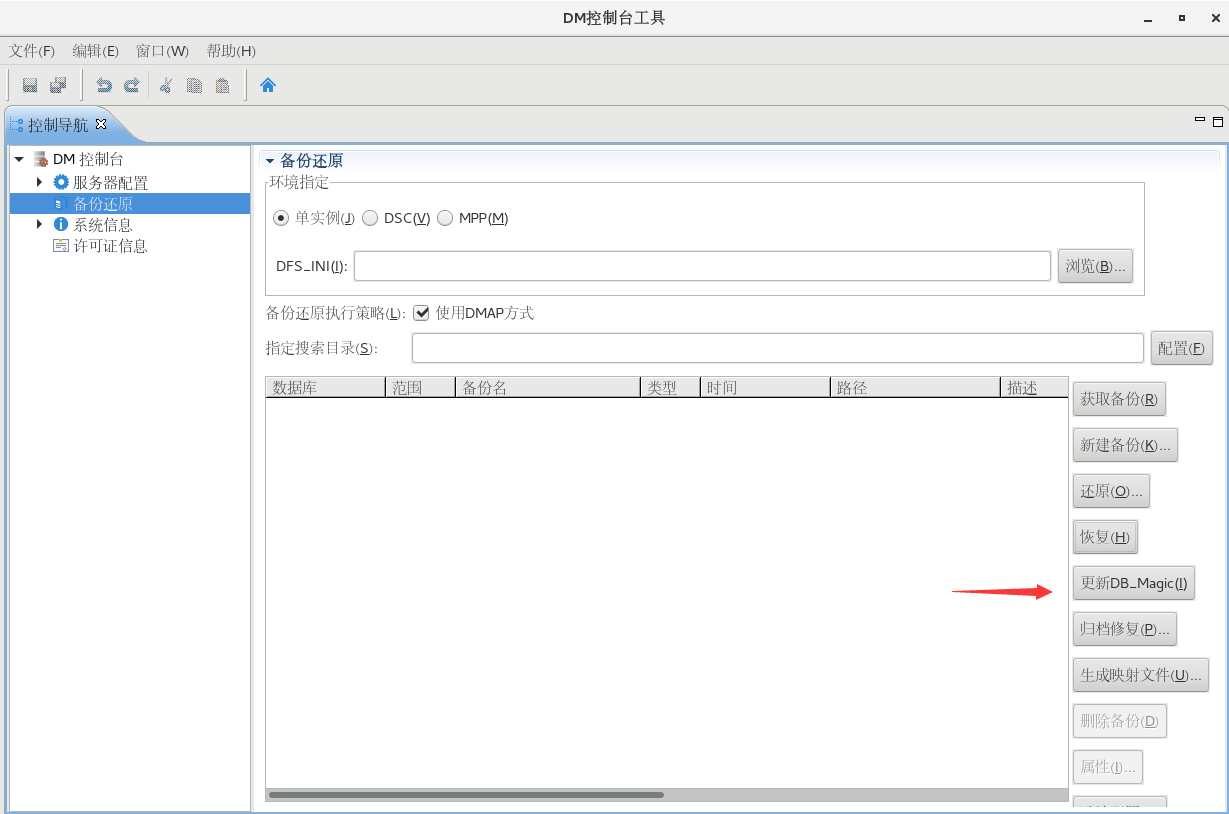Collapse the DM 控制台 tree node

point(19,159)
